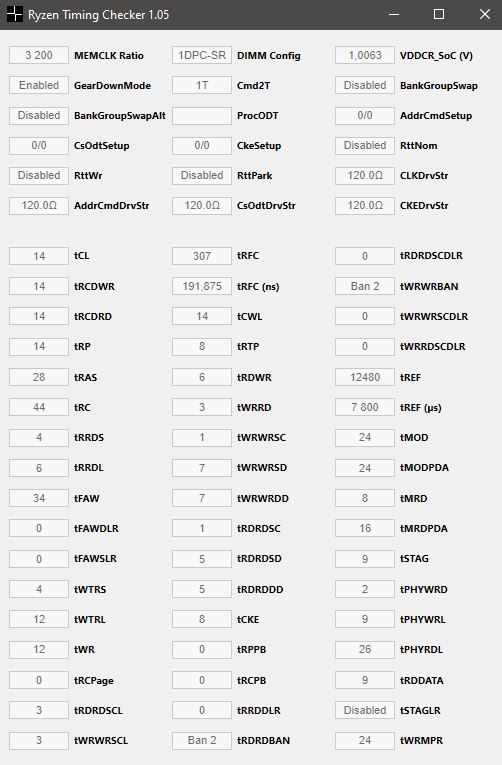Select the Cmd2T 1T value box

[x=202, y=85]
